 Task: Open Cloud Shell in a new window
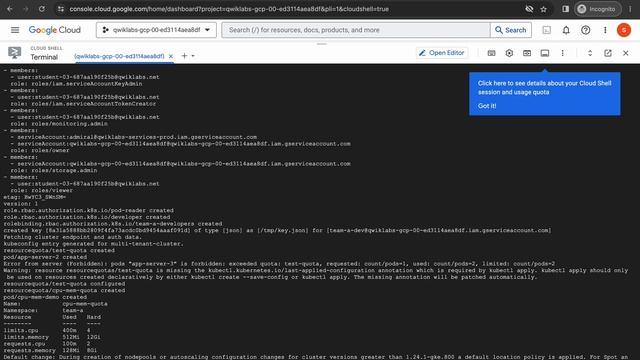tap(608, 53)
